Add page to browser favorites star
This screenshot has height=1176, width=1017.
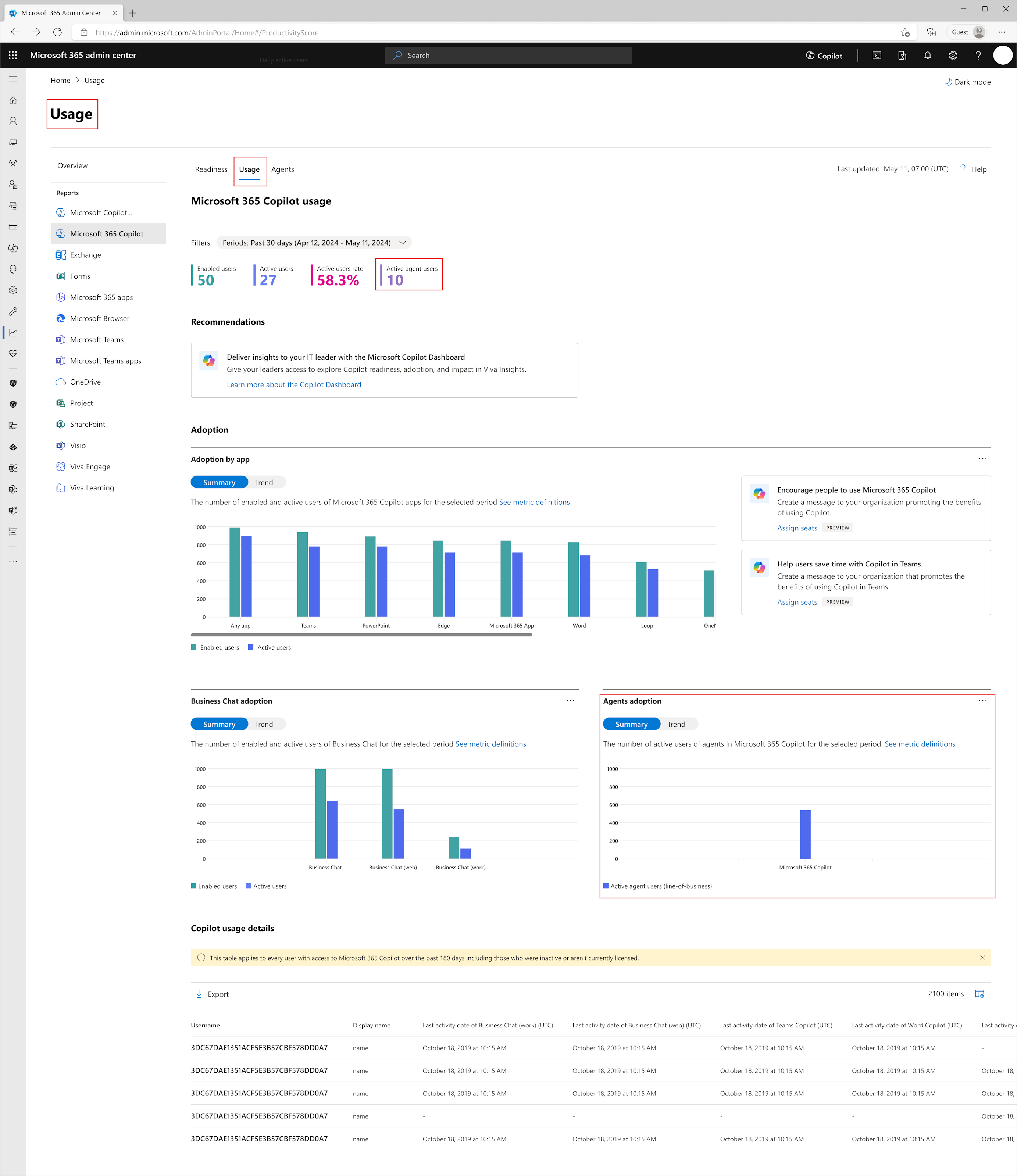[904, 32]
